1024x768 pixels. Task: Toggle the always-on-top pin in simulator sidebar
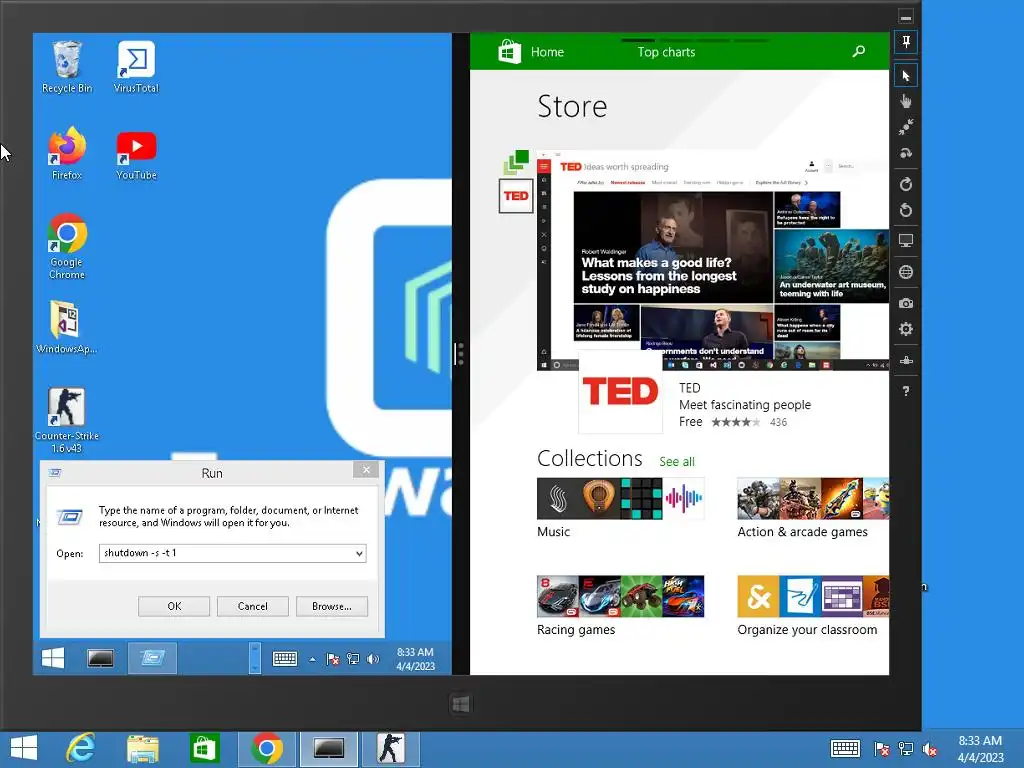click(x=906, y=42)
